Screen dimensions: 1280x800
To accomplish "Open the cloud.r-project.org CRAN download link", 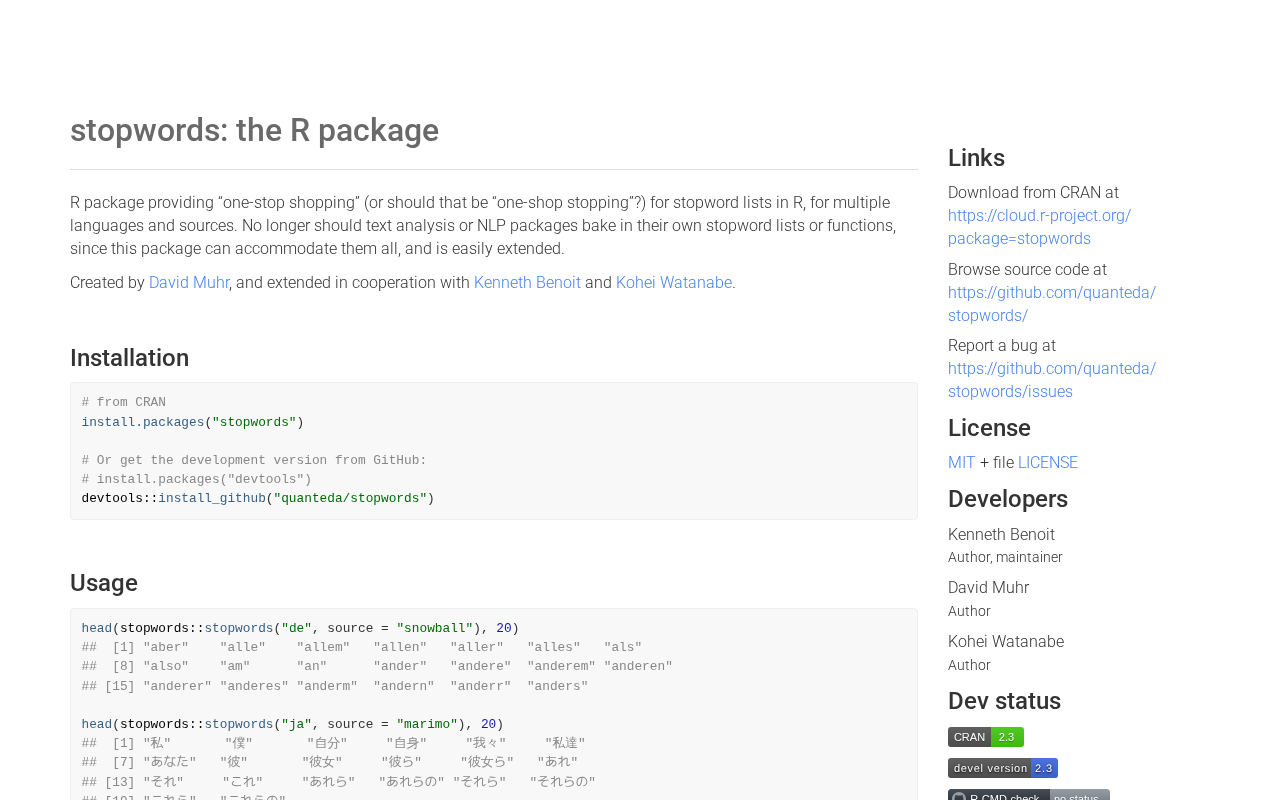I will click(x=1039, y=227).
